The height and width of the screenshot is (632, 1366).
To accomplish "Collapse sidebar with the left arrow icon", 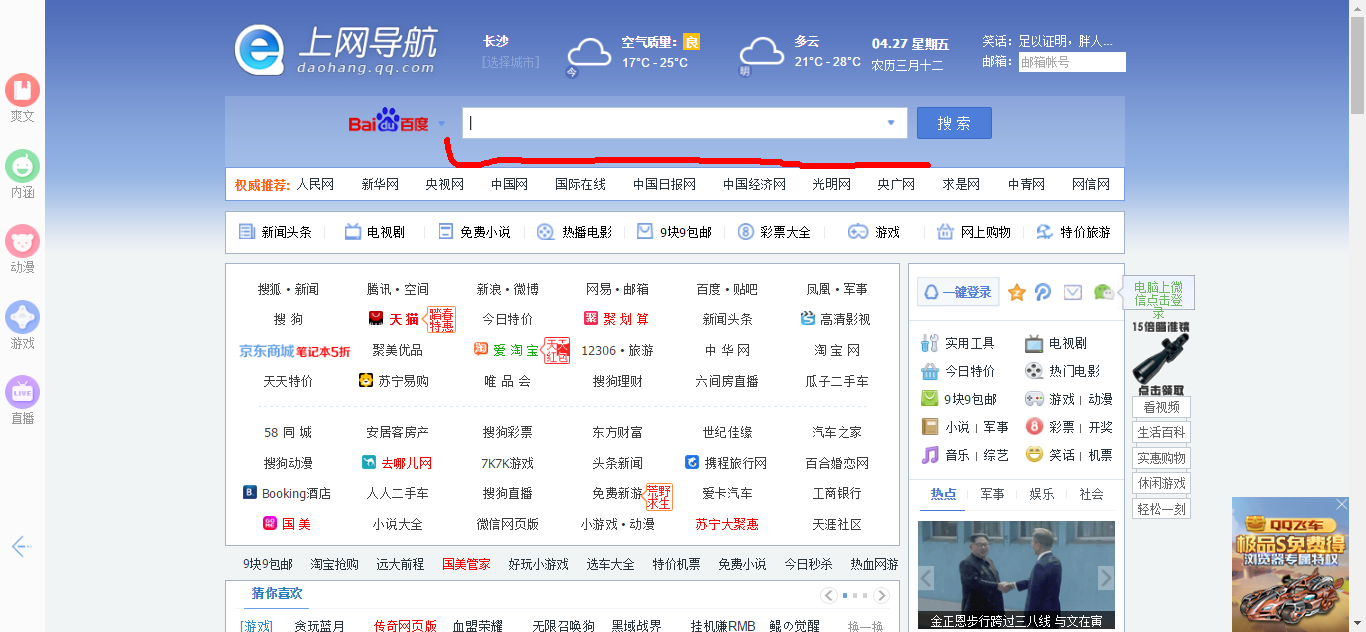I will [x=22, y=546].
